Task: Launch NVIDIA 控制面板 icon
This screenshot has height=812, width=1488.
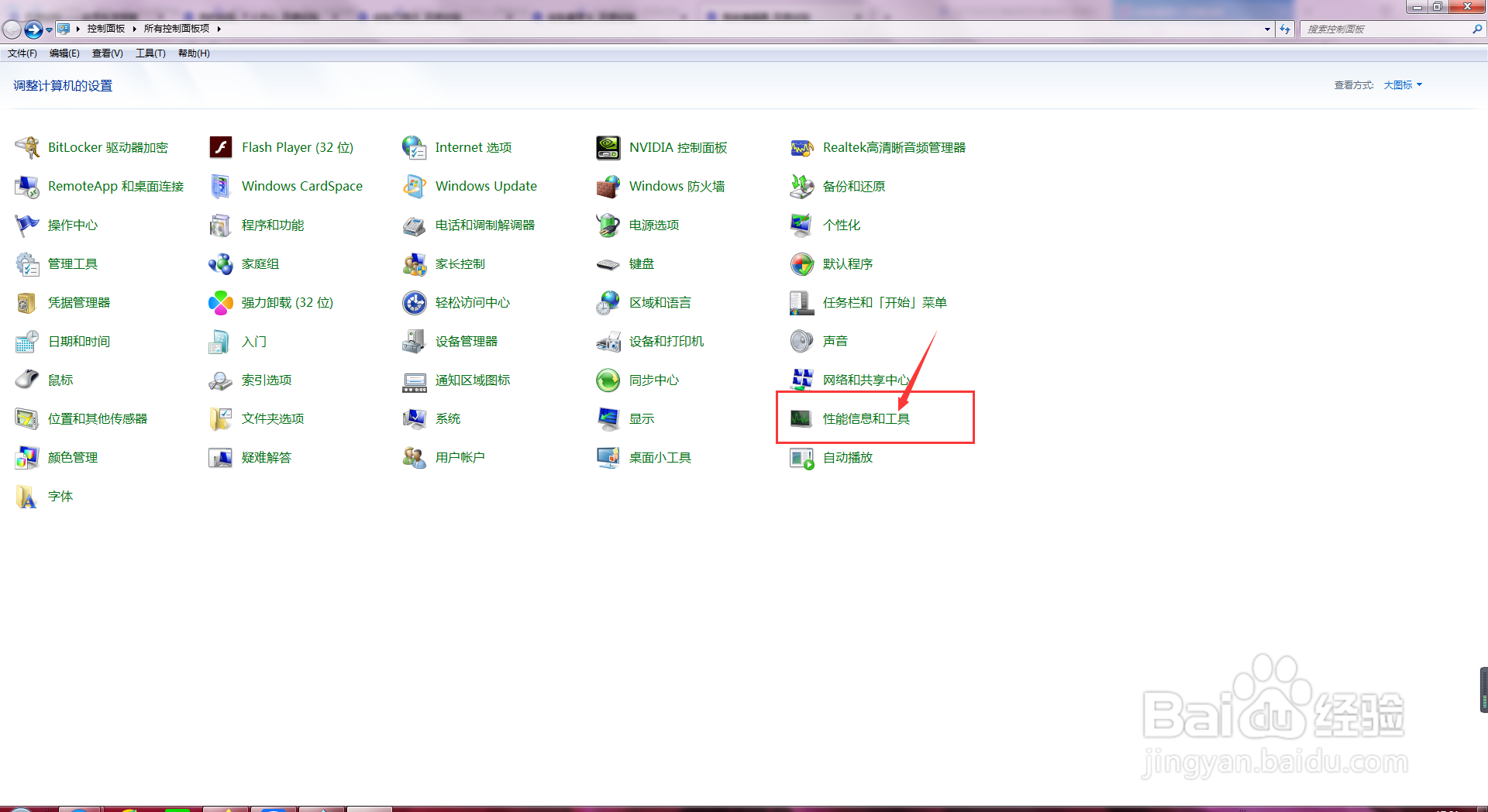Action: tap(608, 147)
